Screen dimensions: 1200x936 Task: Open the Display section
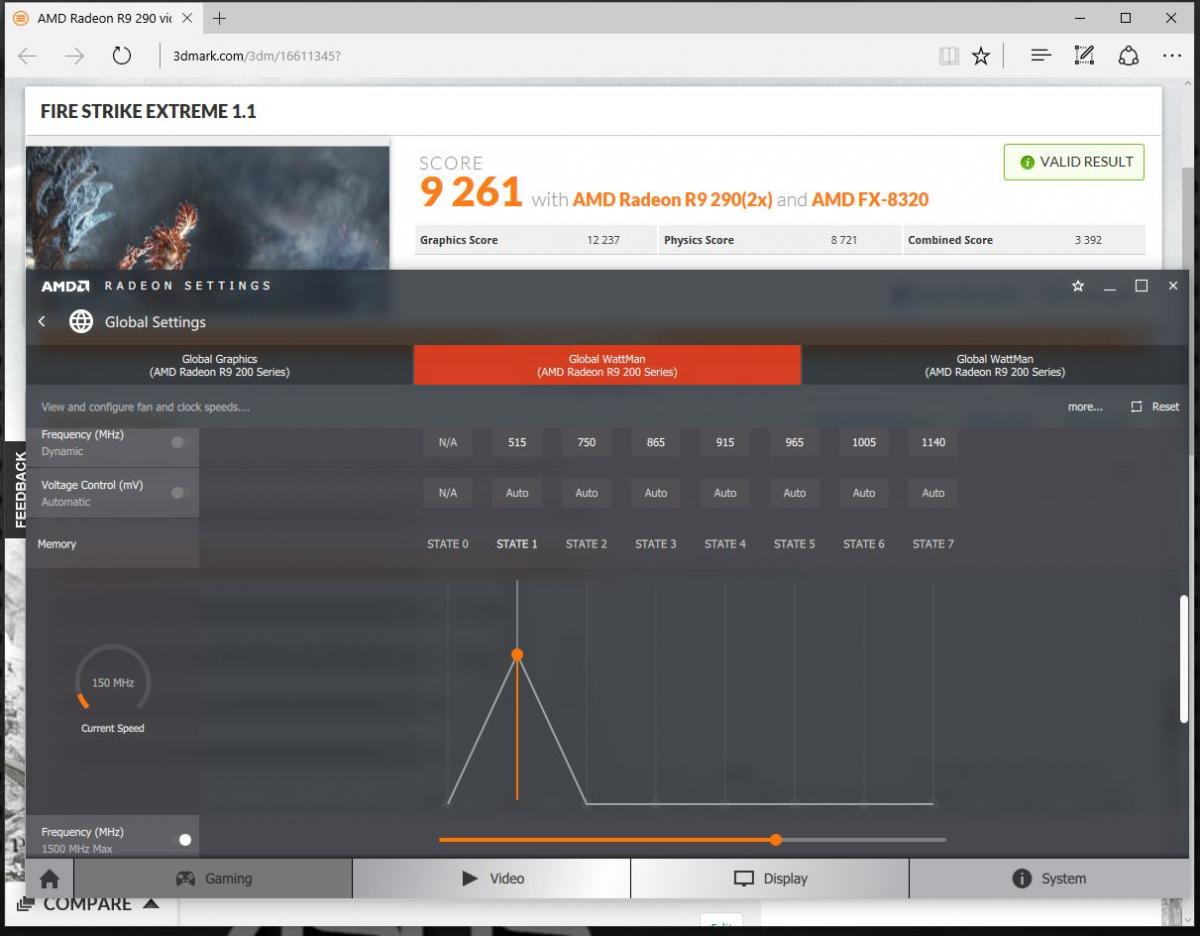[770, 879]
